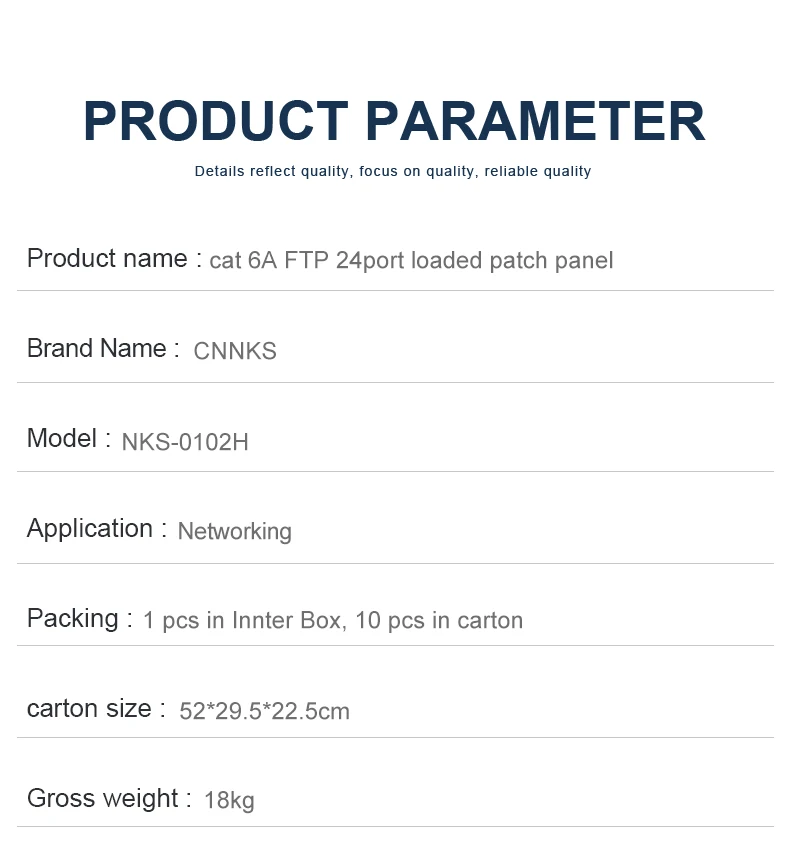The height and width of the screenshot is (860, 790).
Task: Click the 'Networking' application value
Action: (235, 531)
